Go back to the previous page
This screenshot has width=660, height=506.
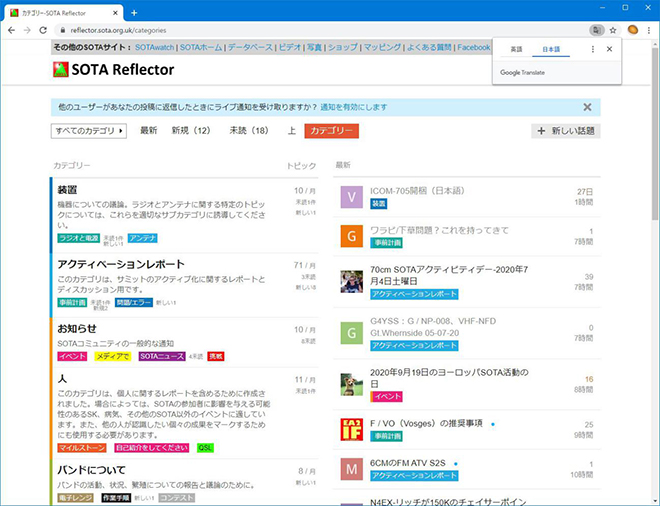[x=11, y=30]
